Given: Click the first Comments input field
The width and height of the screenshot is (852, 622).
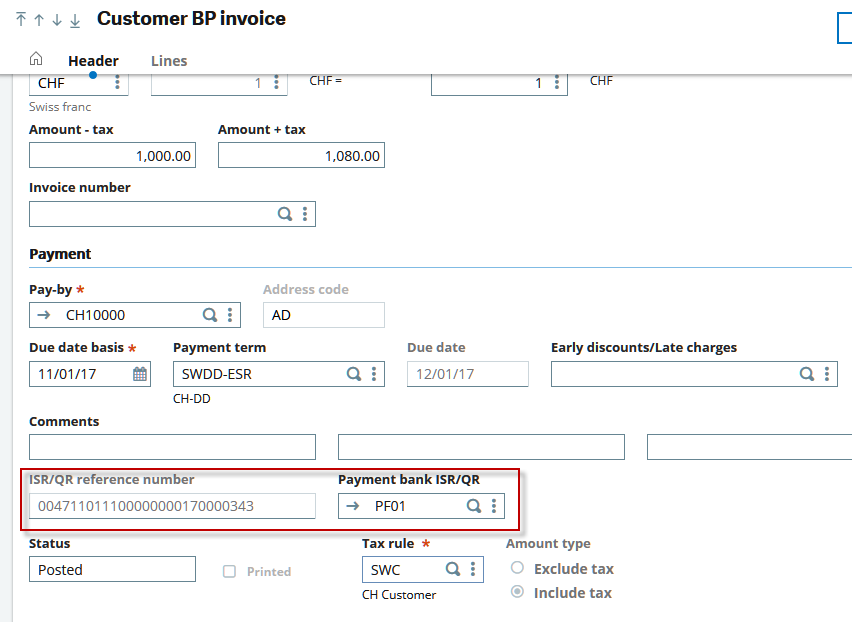Looking at the screenshot, I should point(172,447).
